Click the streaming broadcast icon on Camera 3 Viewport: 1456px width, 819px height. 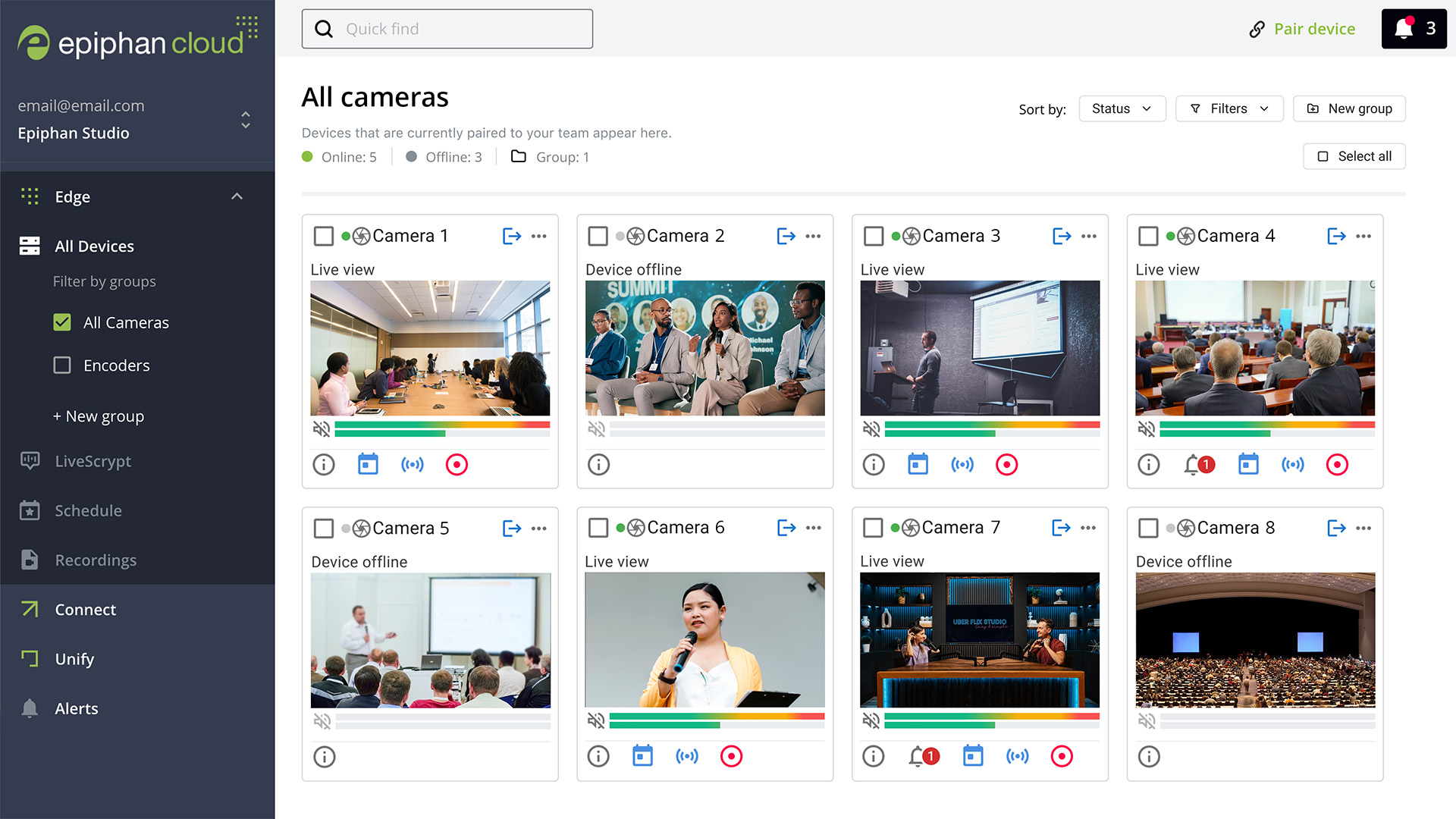[x=962, y=464]
